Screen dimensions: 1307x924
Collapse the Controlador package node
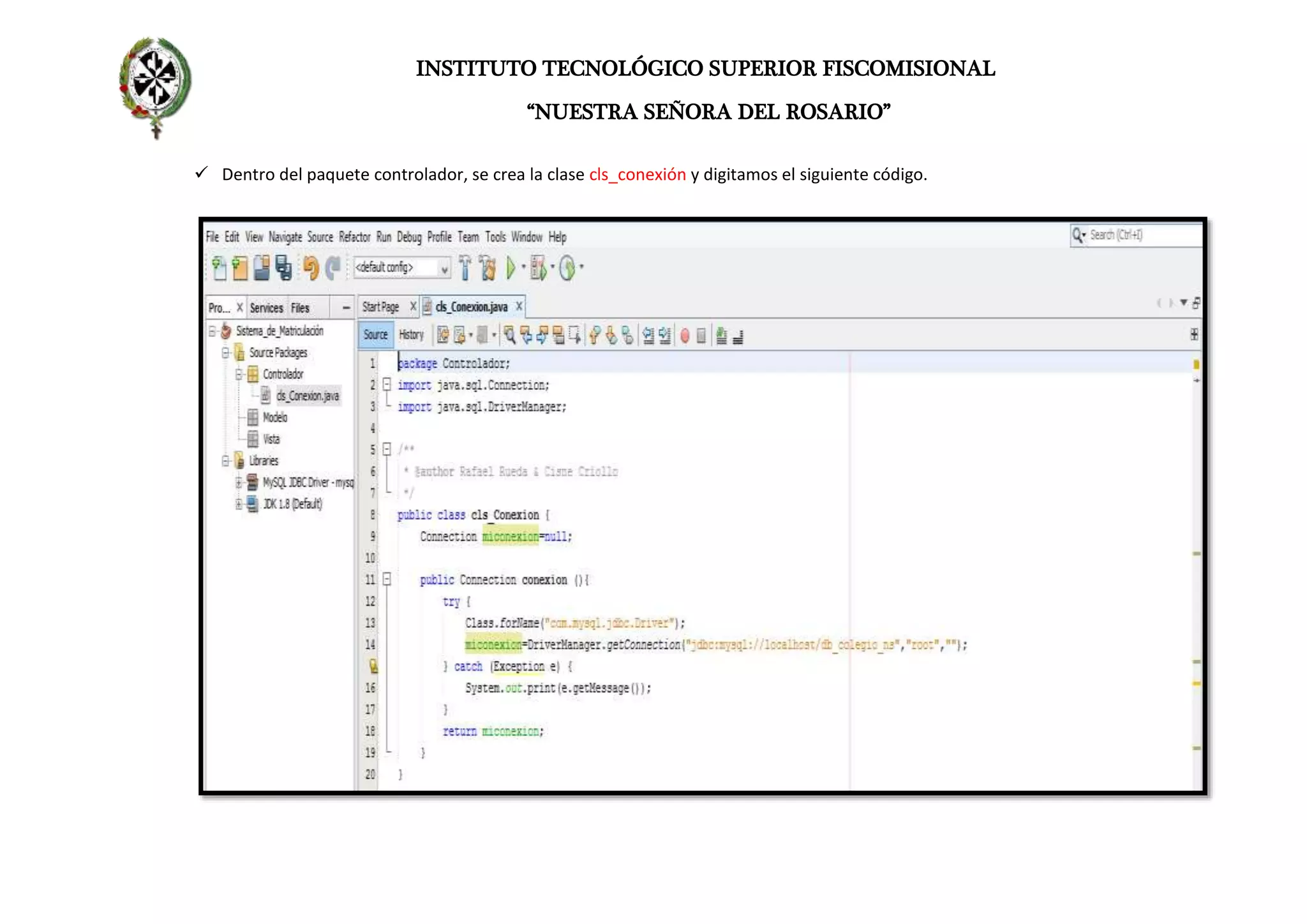click(239, 375)
